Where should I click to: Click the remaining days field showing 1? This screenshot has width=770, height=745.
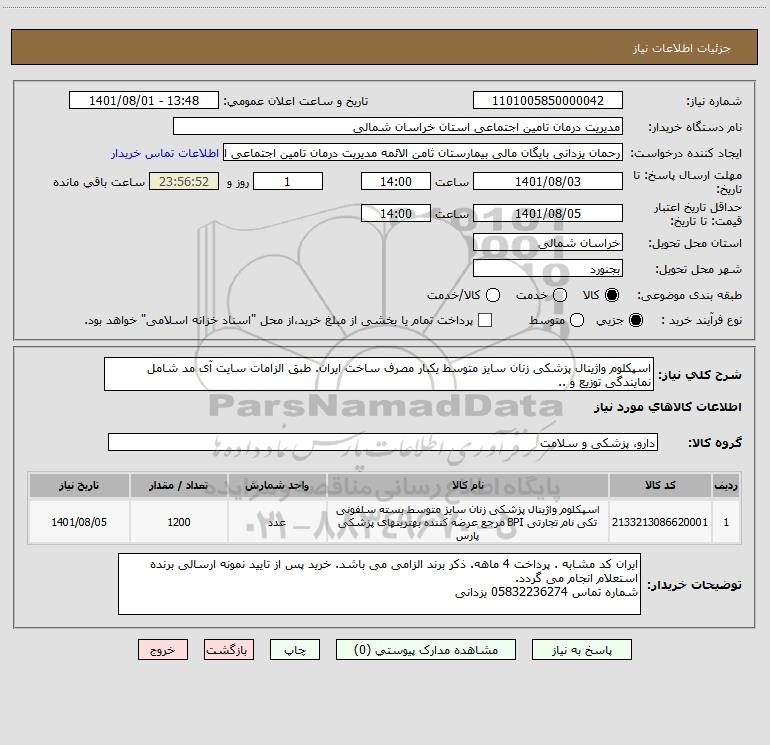click(x=288, y=182)
